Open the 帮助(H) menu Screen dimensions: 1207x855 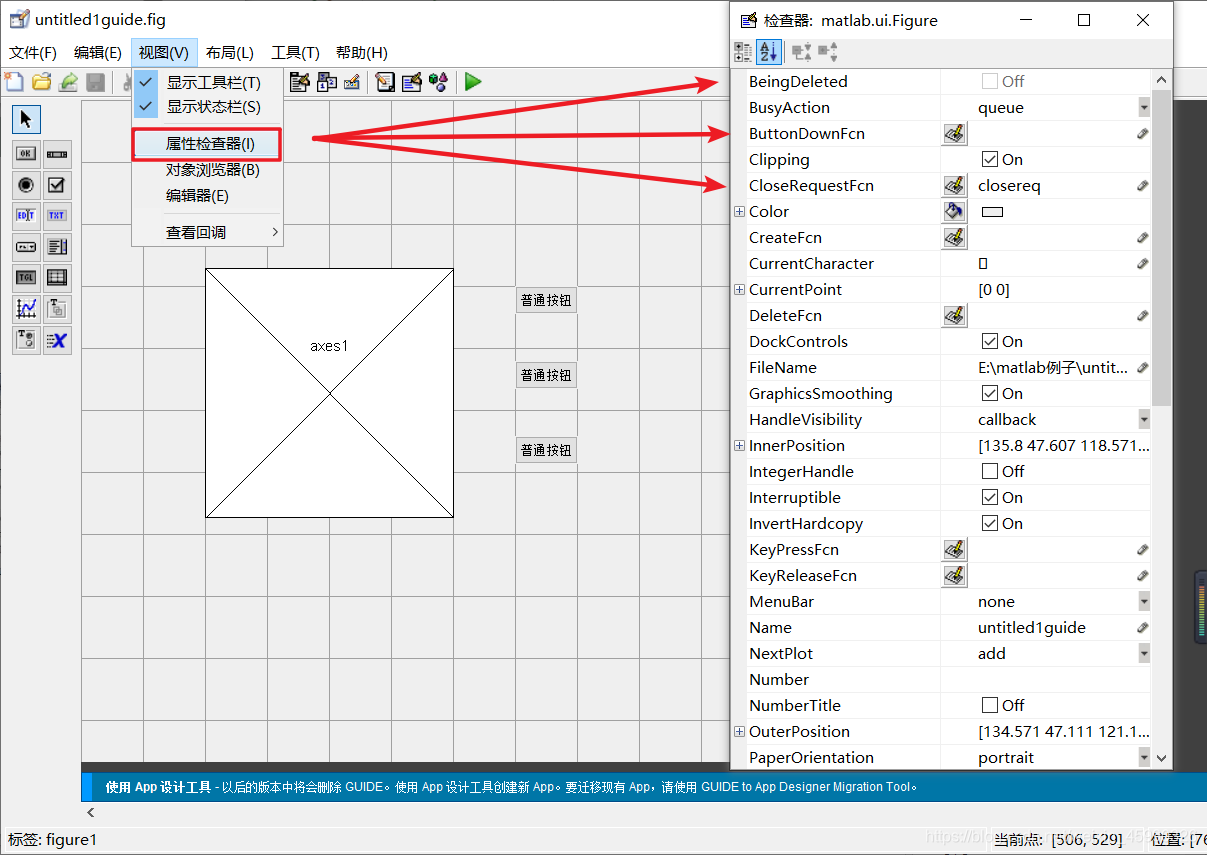click(x=362, y=53)
